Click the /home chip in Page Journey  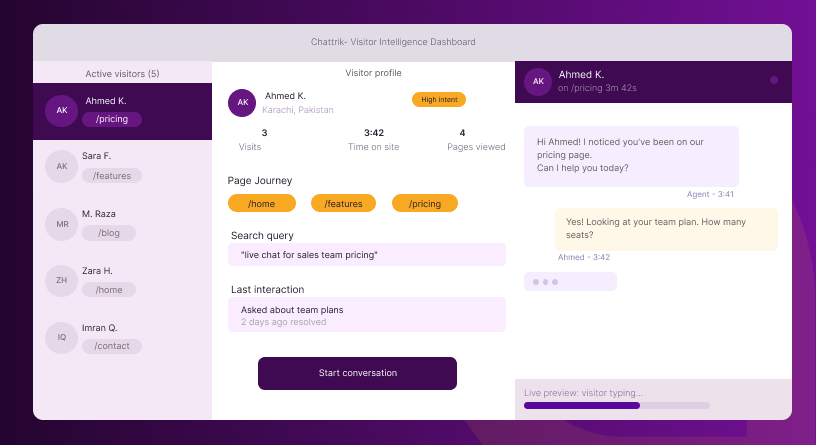tap(262, 204)
